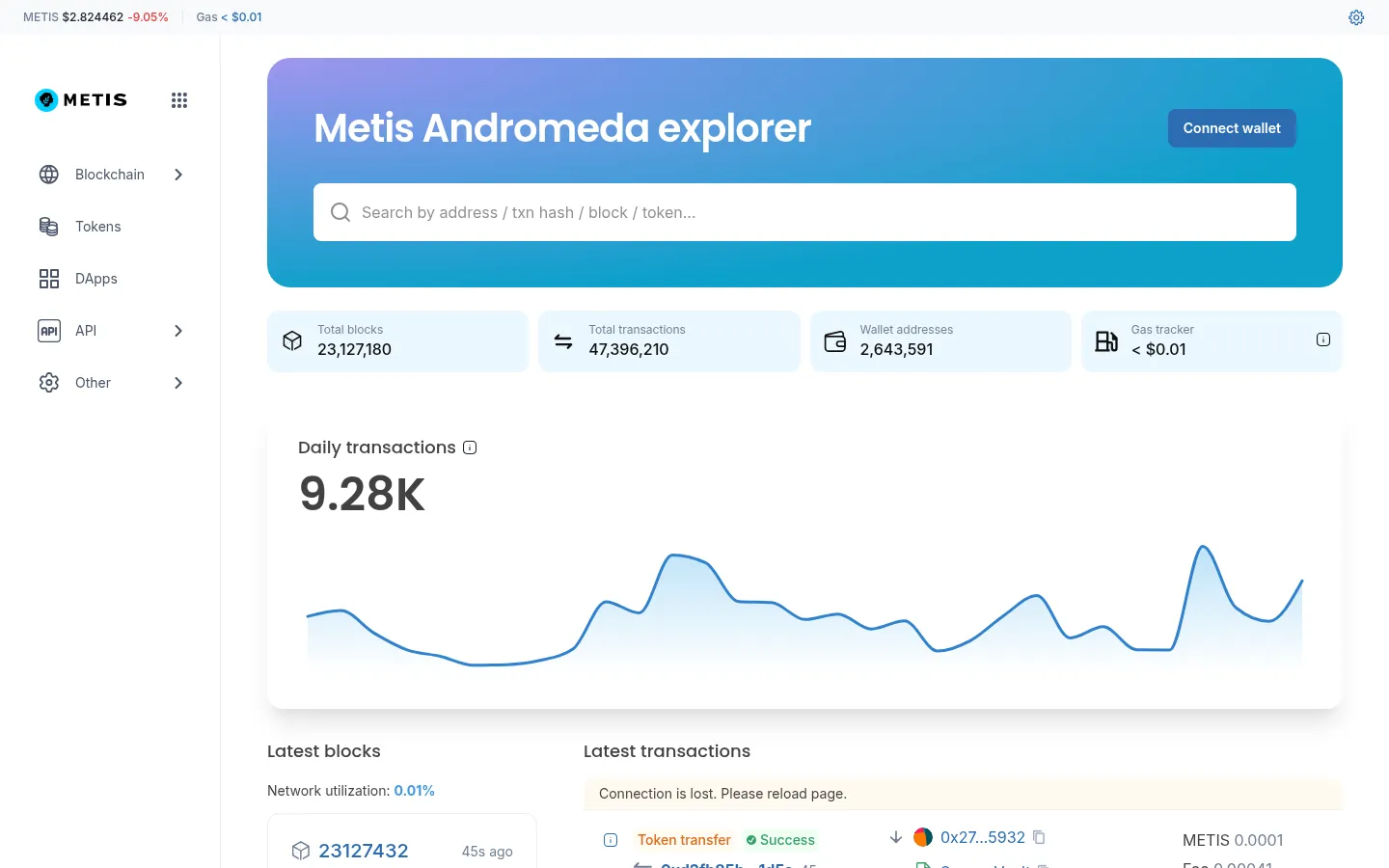The height and width of the screenshot is (868, 1389).
Task: Open the network apps grid menu
Action: tap(179, 100)
